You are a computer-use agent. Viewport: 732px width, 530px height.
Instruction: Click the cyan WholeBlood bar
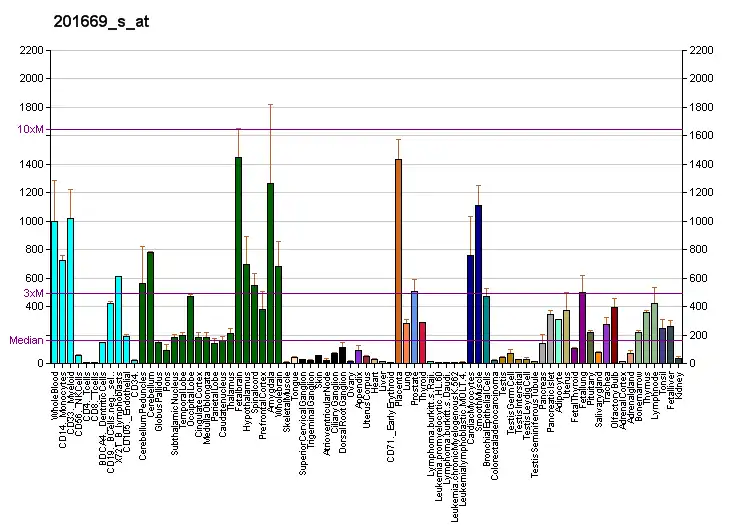[x=54, y=292]
